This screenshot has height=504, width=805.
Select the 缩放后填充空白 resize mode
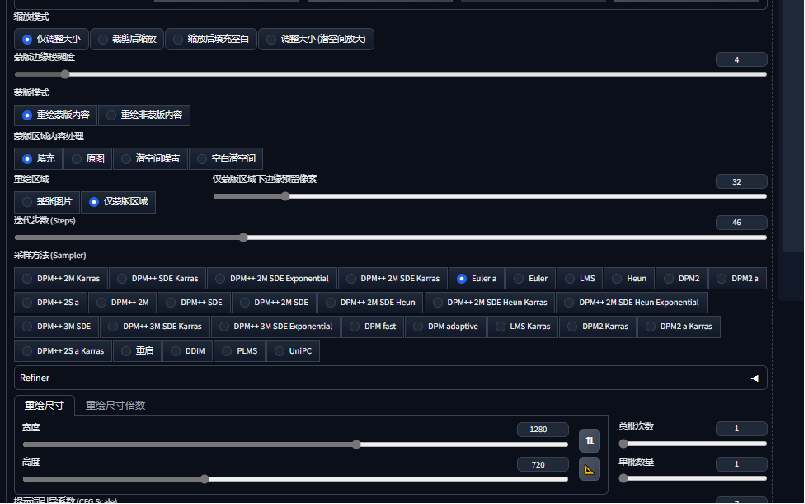click(x=210, y=39)
